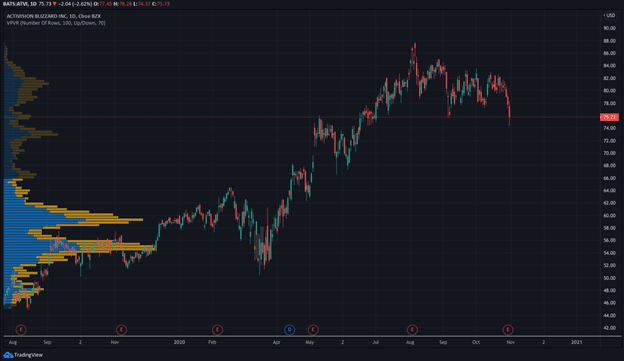The image size is (624, 361).
Task: Click the 70.00 price axis label
Action: tap(609, 153)
